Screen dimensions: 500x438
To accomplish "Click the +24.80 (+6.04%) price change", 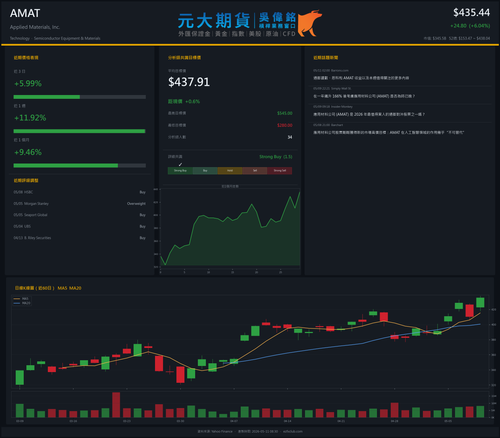I will point(470,26).
